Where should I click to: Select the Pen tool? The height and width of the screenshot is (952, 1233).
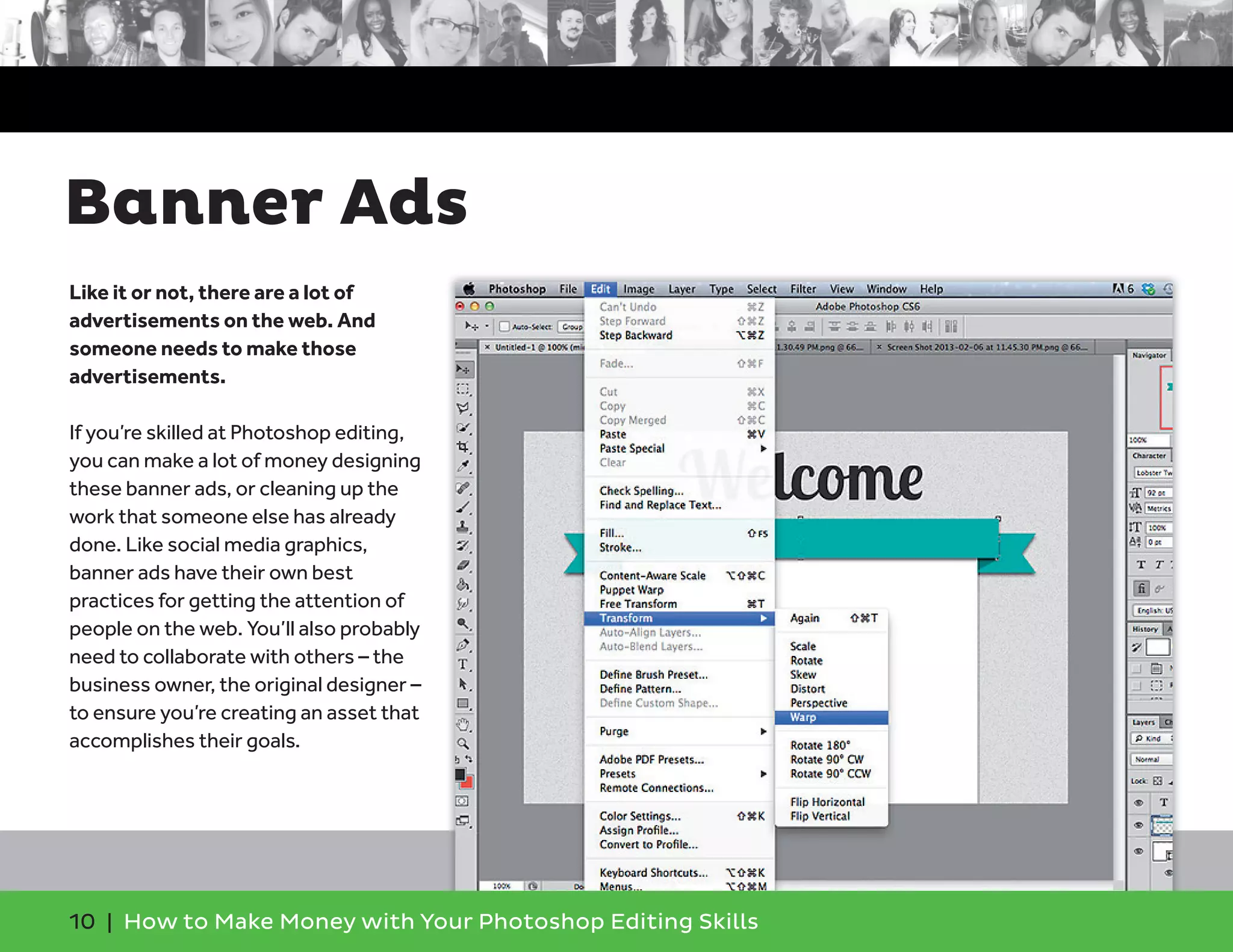[x=464, y=645]
